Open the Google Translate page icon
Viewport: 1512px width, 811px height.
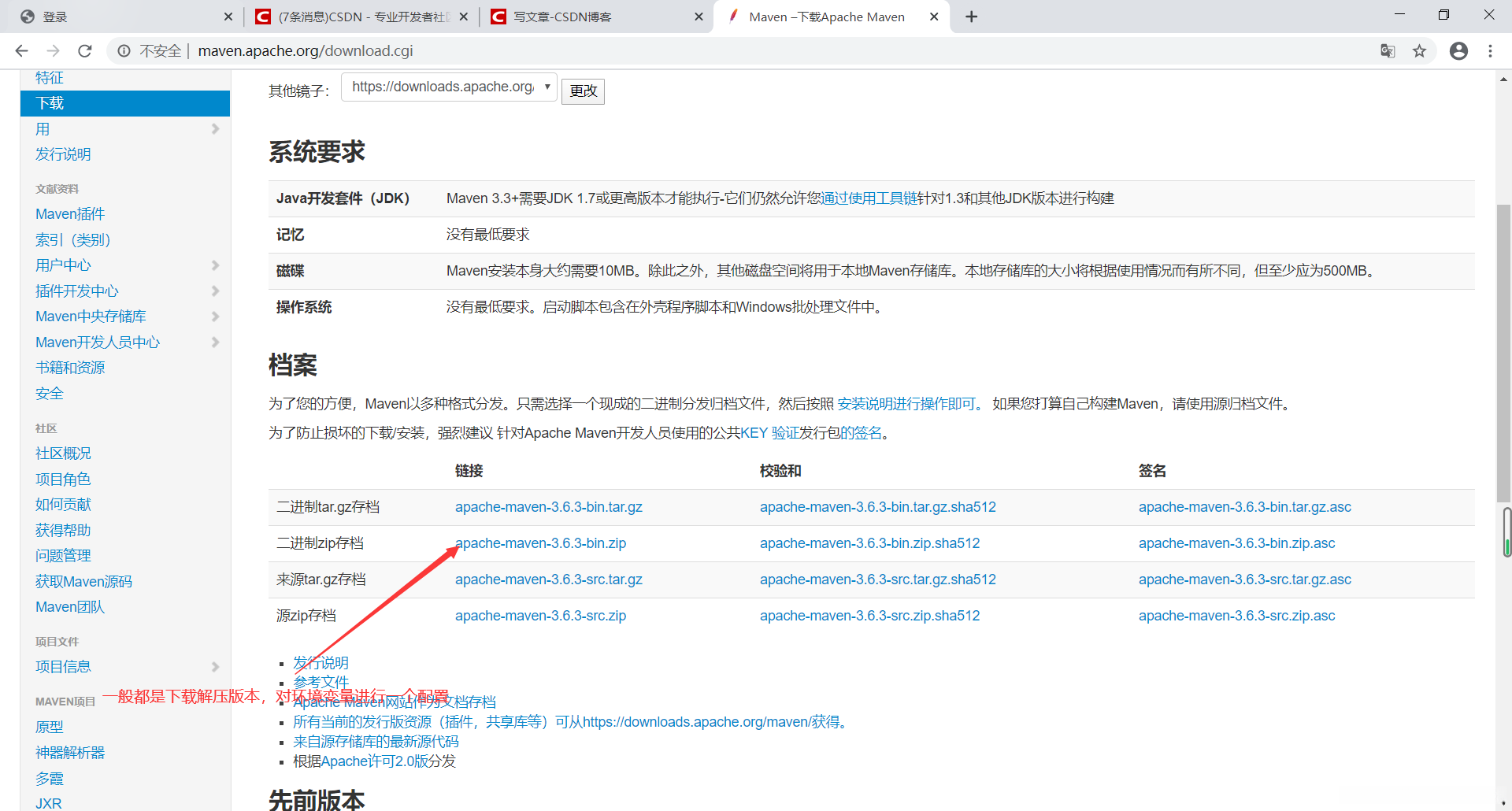click(x=1388, y=51)
